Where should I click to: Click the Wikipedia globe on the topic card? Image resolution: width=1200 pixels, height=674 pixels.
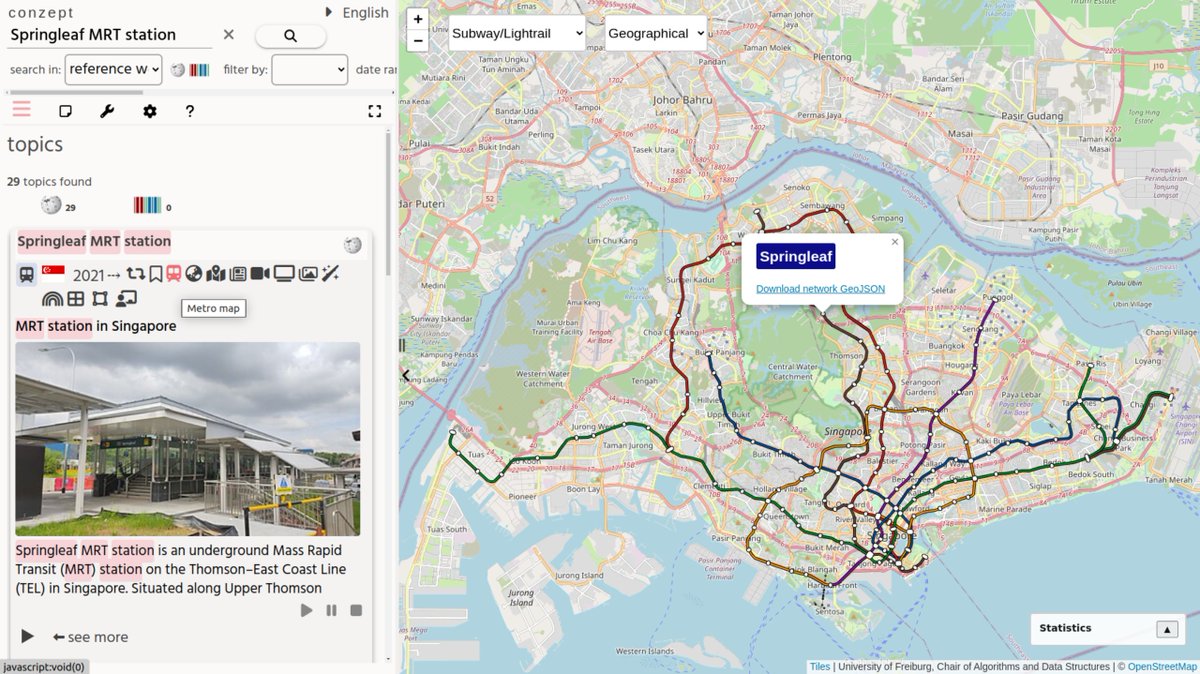352,245
